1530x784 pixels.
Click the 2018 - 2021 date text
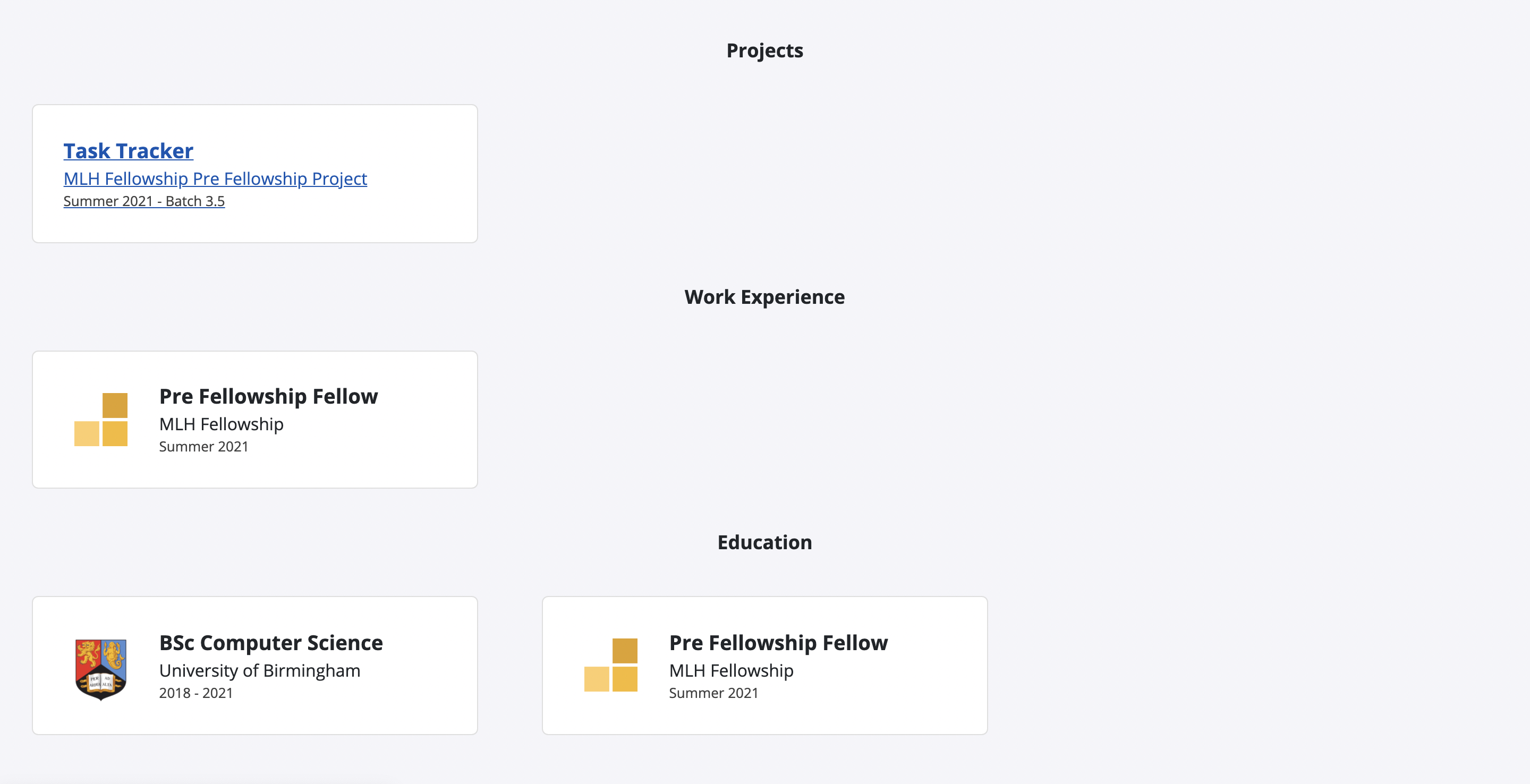click(x=196, y=693)
